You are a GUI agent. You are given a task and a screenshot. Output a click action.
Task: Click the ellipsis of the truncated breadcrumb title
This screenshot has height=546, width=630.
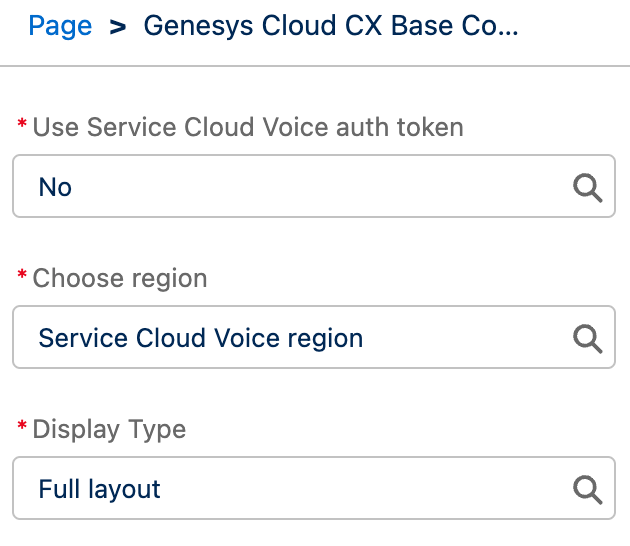(507, 34)
